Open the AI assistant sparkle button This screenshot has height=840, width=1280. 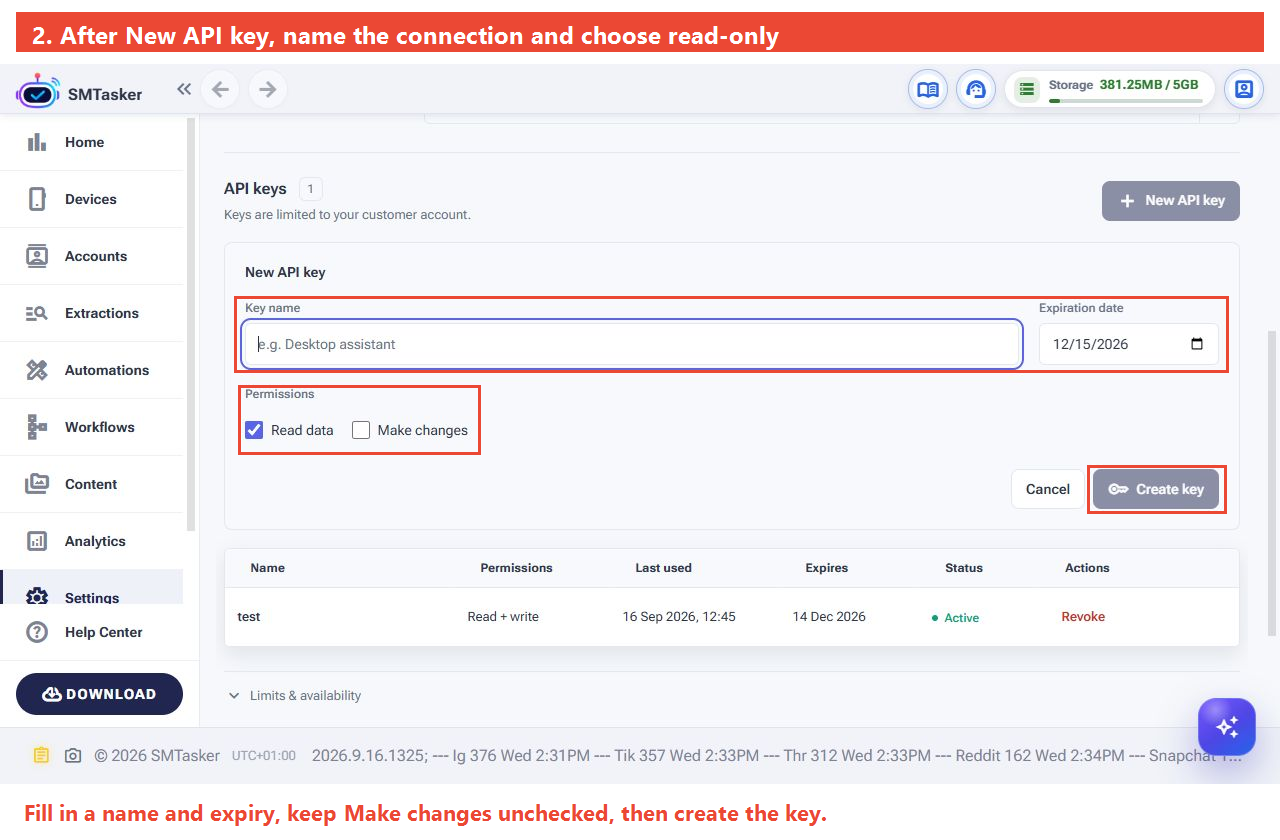pyautogui.click(x=1227, y=726)
